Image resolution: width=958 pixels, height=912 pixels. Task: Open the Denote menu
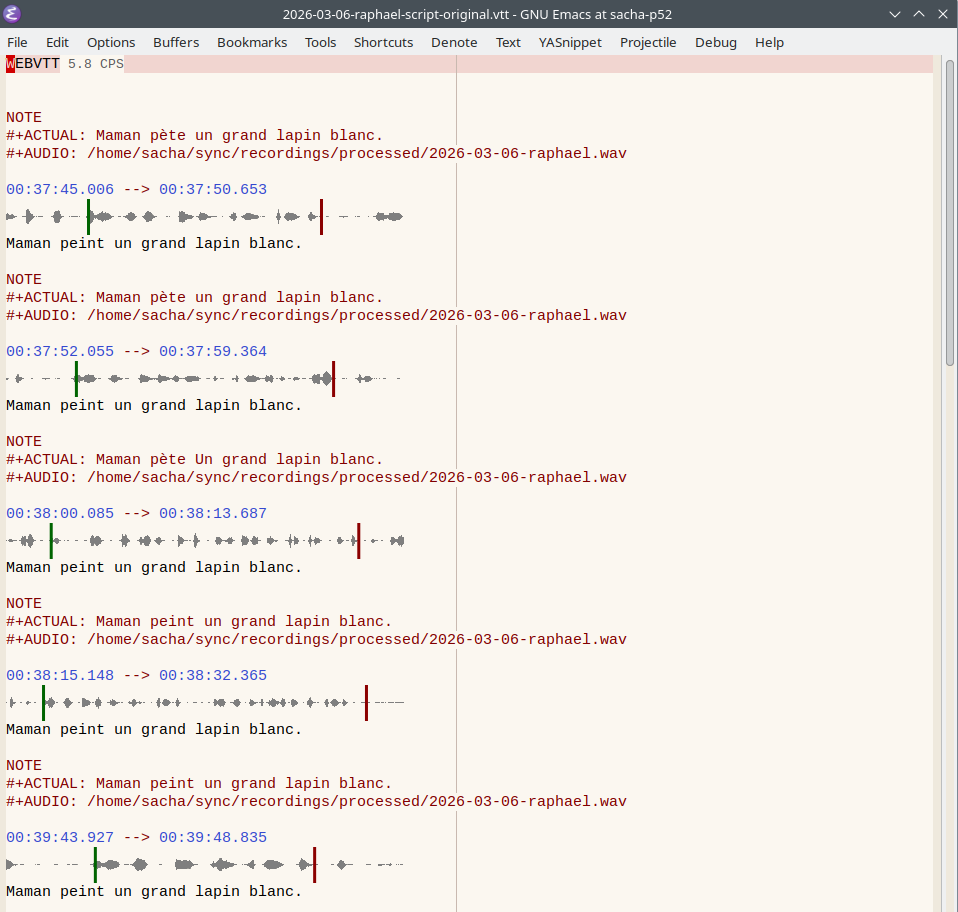[x=454, y=42]
